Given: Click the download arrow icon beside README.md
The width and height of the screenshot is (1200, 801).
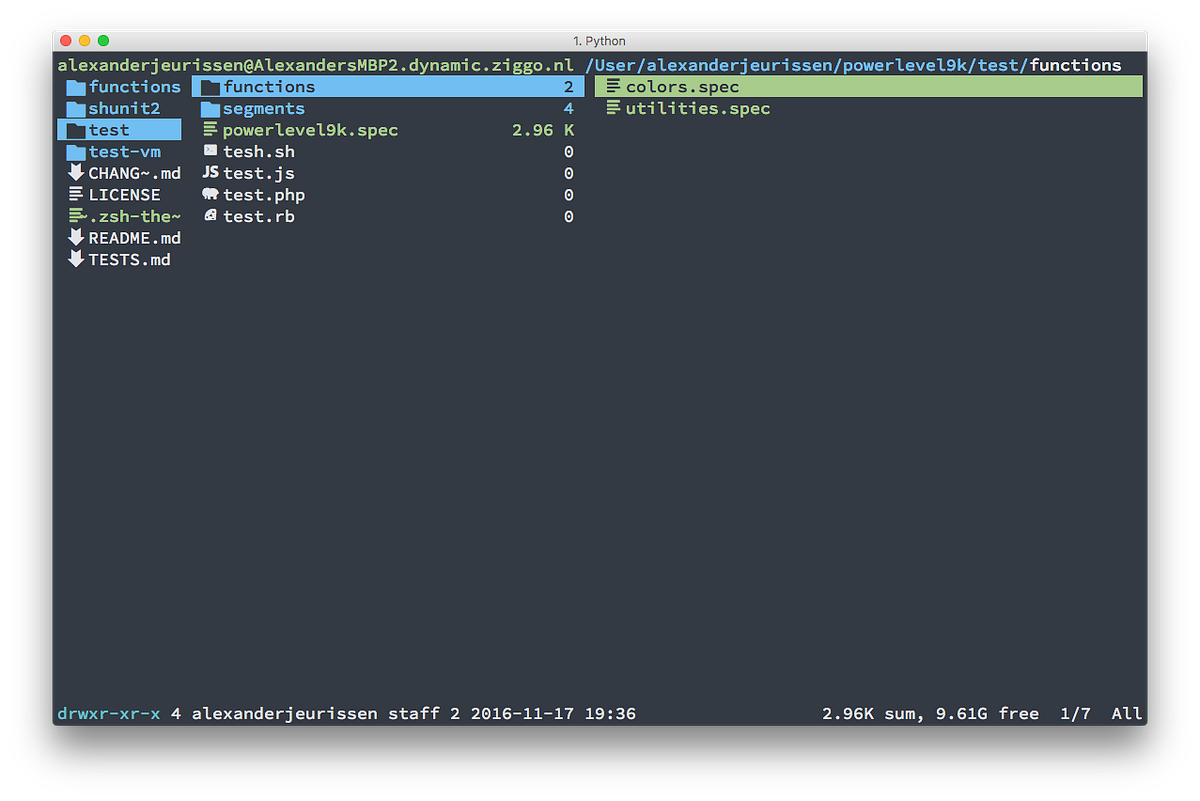Looking at the screenshot, I should (x=76, y=237).
